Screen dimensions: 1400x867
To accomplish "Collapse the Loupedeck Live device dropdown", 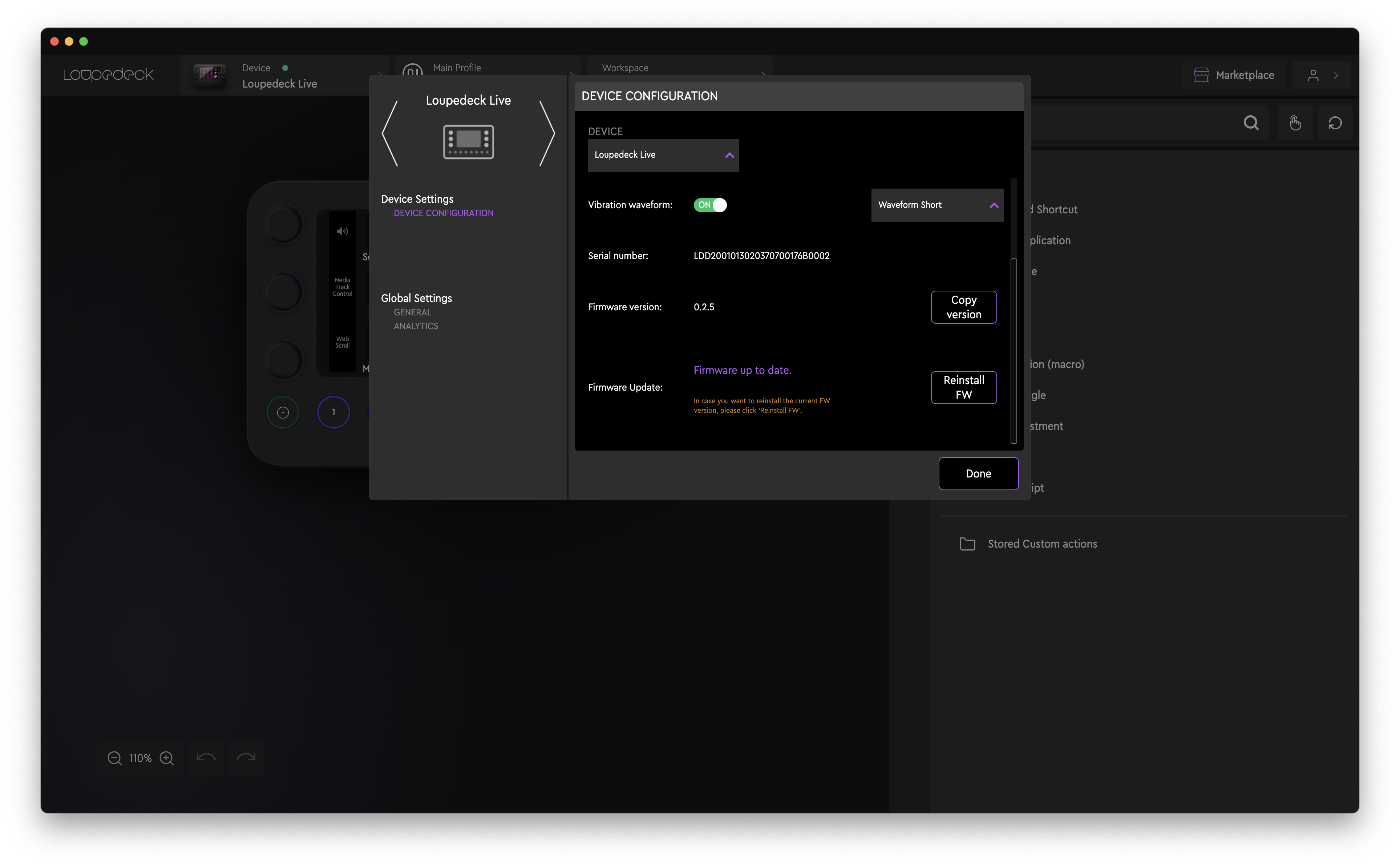I will tap(729, 155).
